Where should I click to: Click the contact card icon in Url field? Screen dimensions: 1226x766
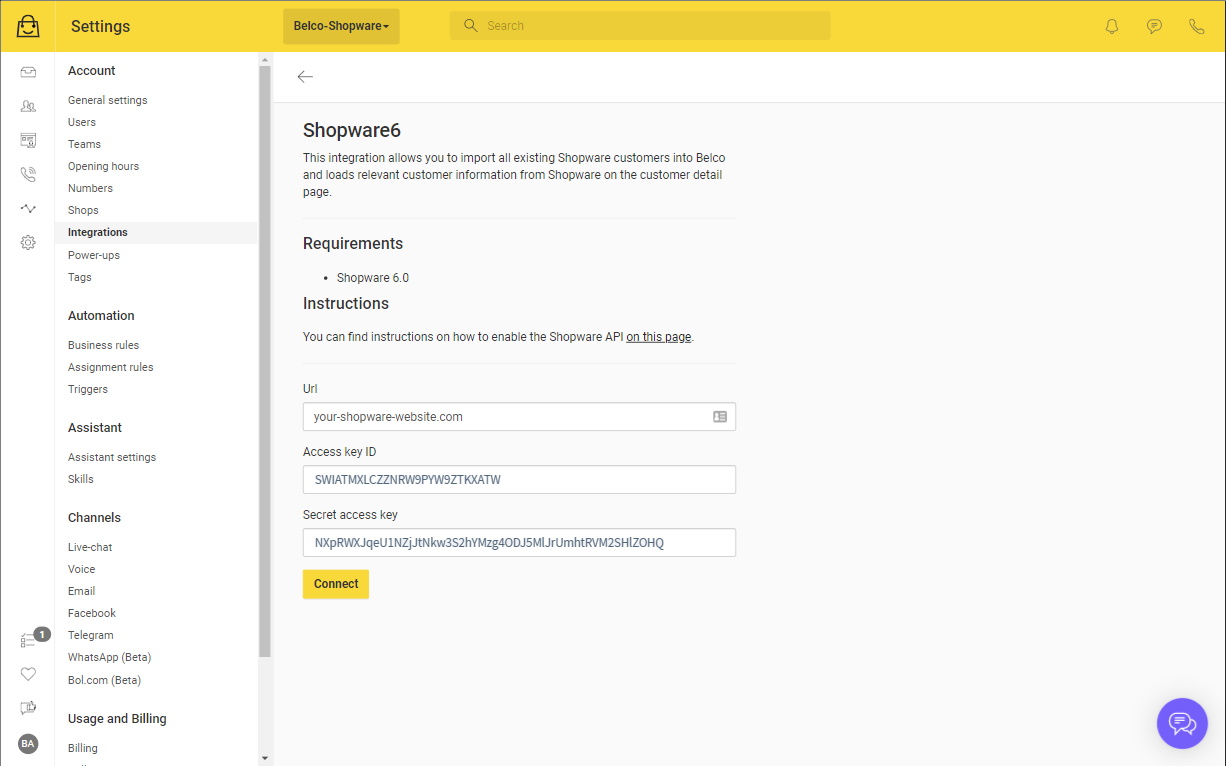point(719,416)
